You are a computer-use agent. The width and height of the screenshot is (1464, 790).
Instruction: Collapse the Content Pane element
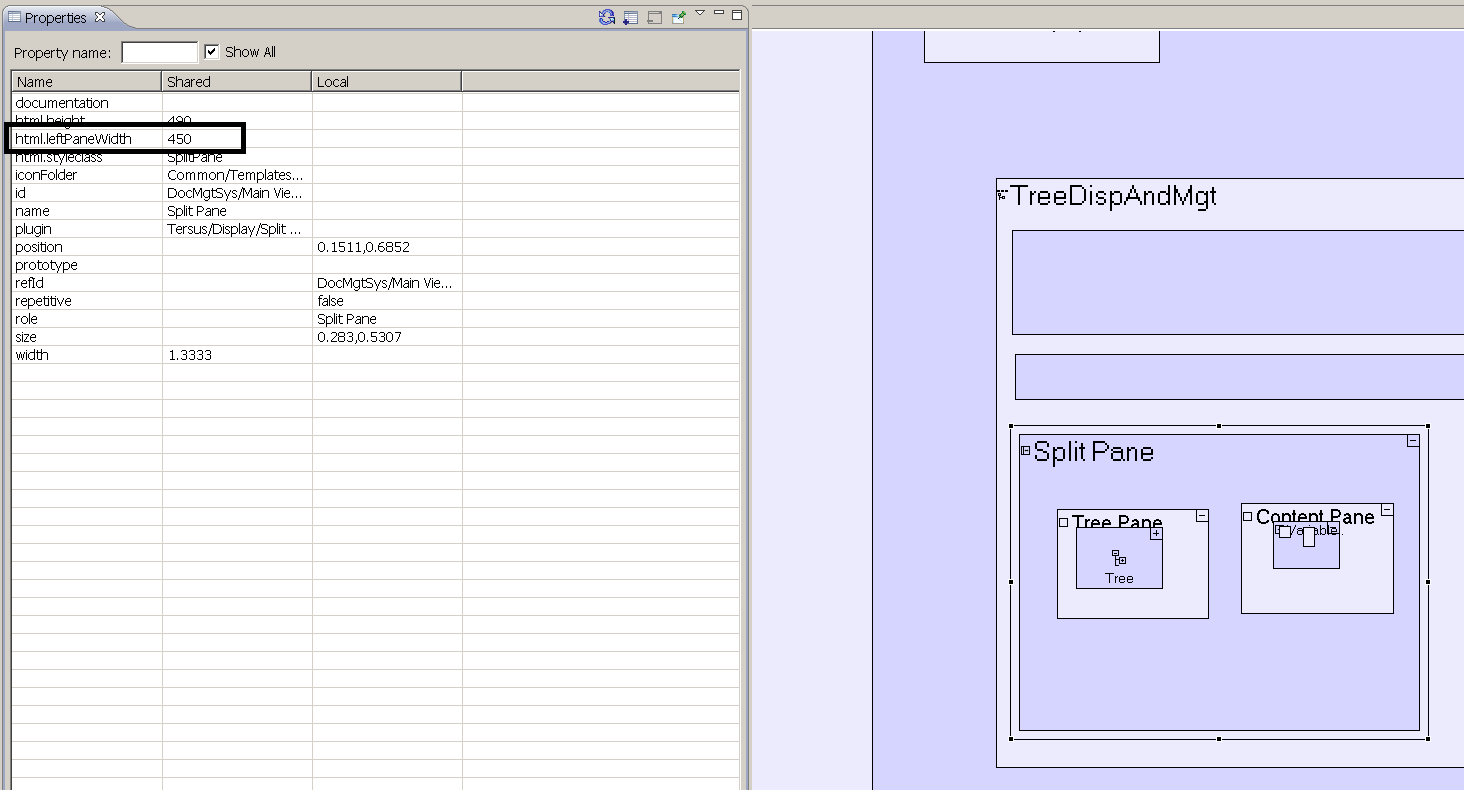[x=1386, y=510]
